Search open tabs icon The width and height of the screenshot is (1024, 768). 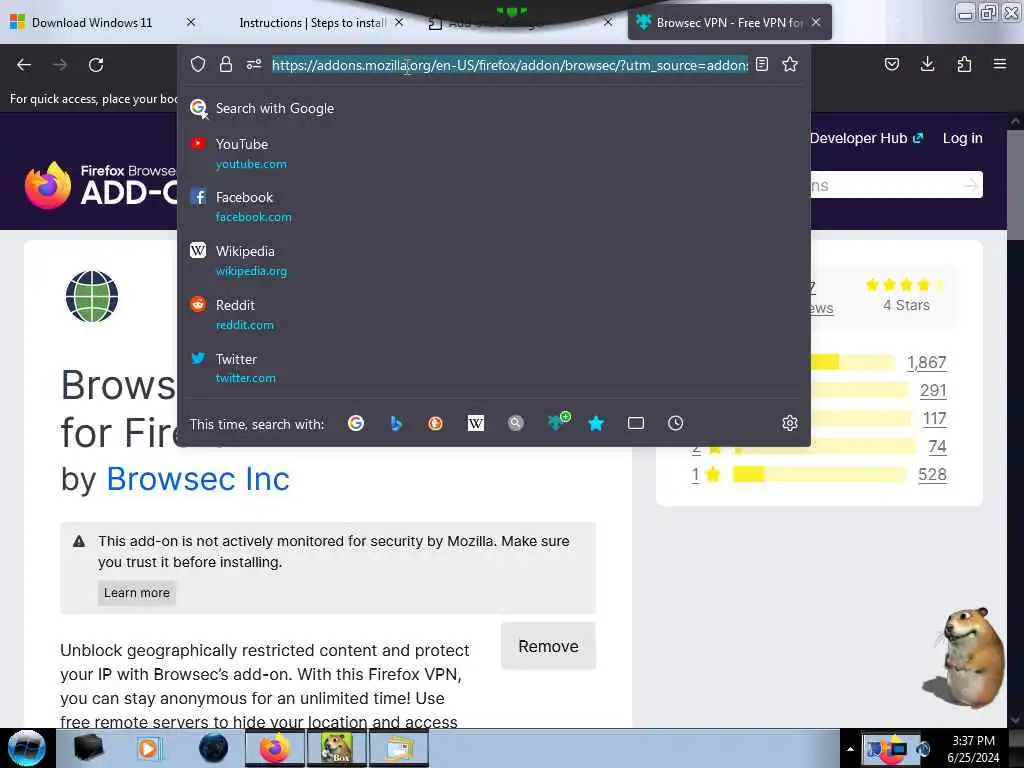pos(635,423)
